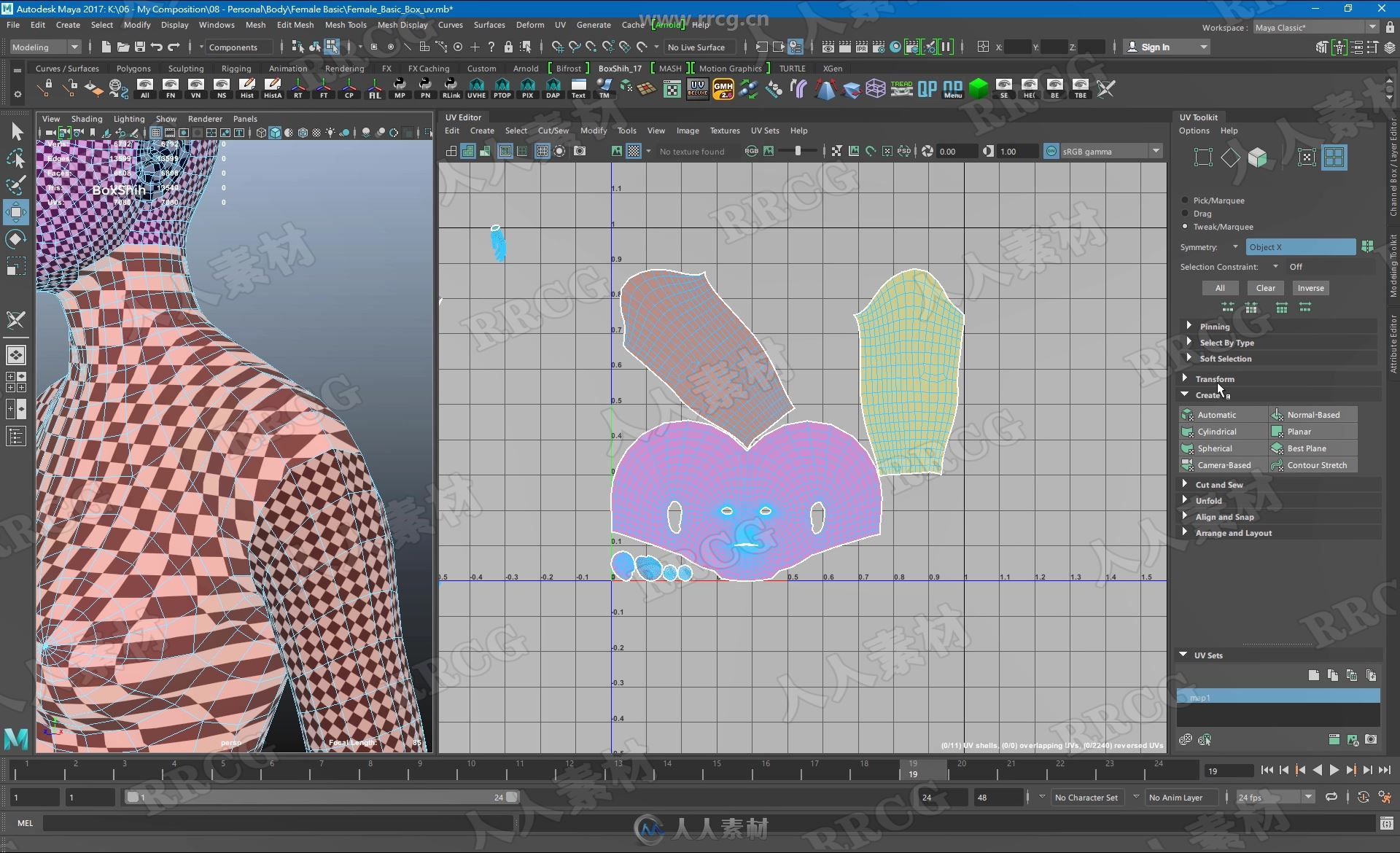Pick the Paint Selection tool

click(x=16, y=185)
